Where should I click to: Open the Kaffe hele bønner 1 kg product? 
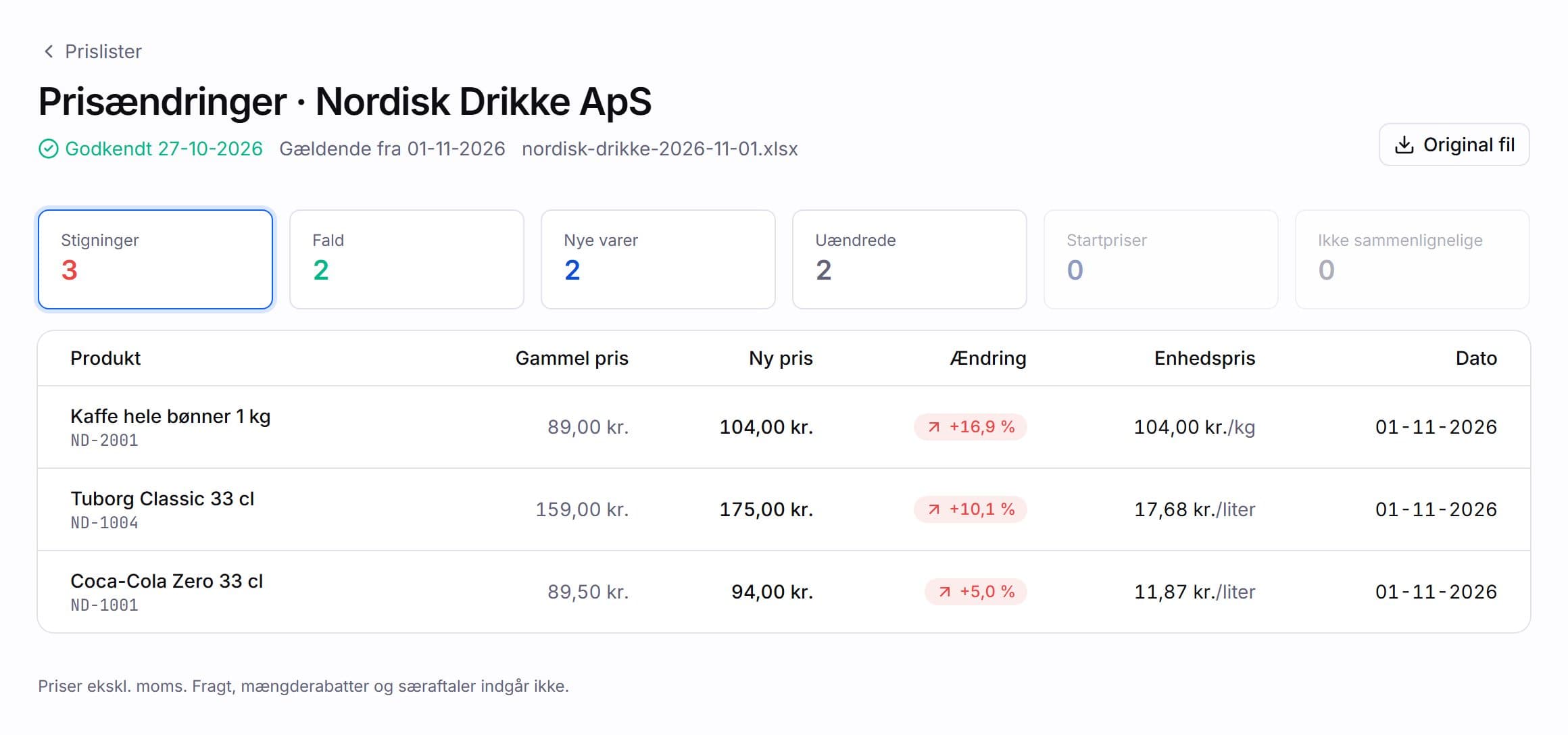[170, 416]
